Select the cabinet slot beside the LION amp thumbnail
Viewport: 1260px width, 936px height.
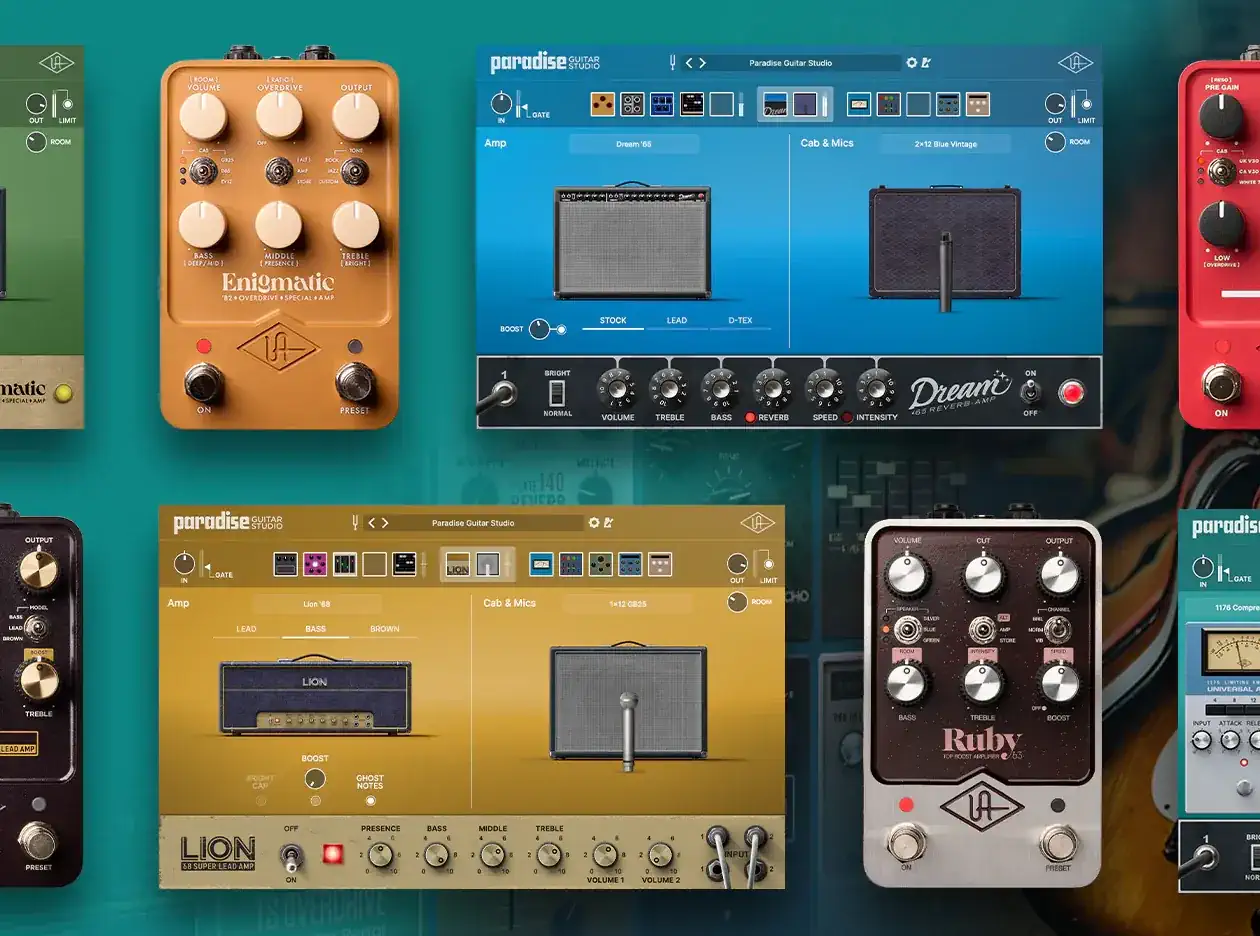pyautogui.click(x=488, y=564)
